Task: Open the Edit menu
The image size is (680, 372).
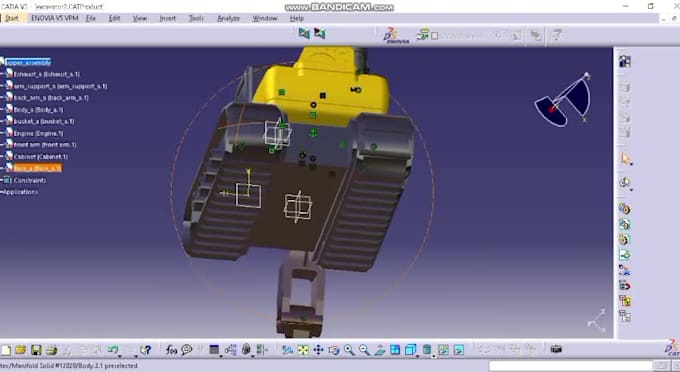Action: tap(114, 18)
